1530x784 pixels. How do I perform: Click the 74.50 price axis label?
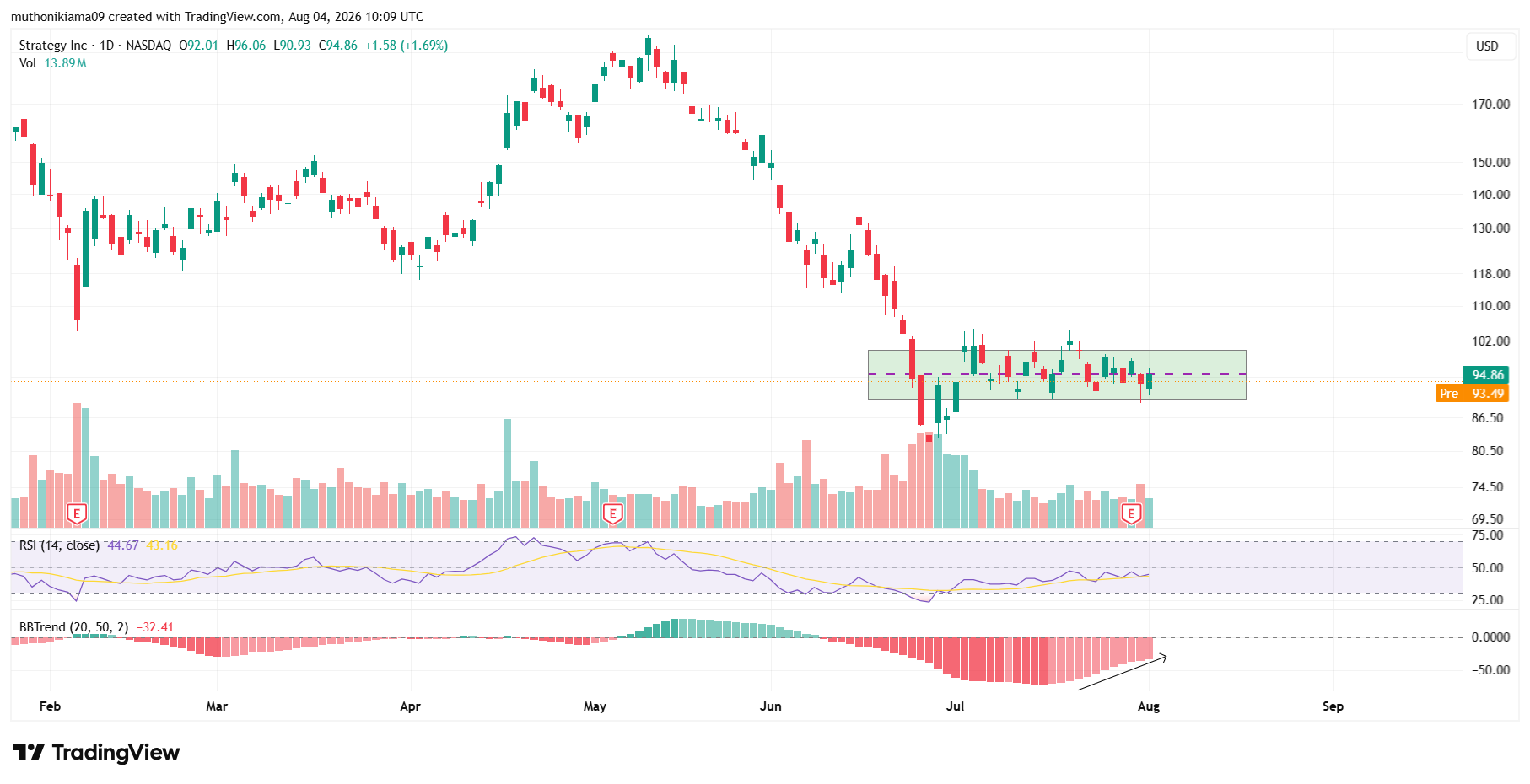pyautogui.click(x=1487, y=487)
